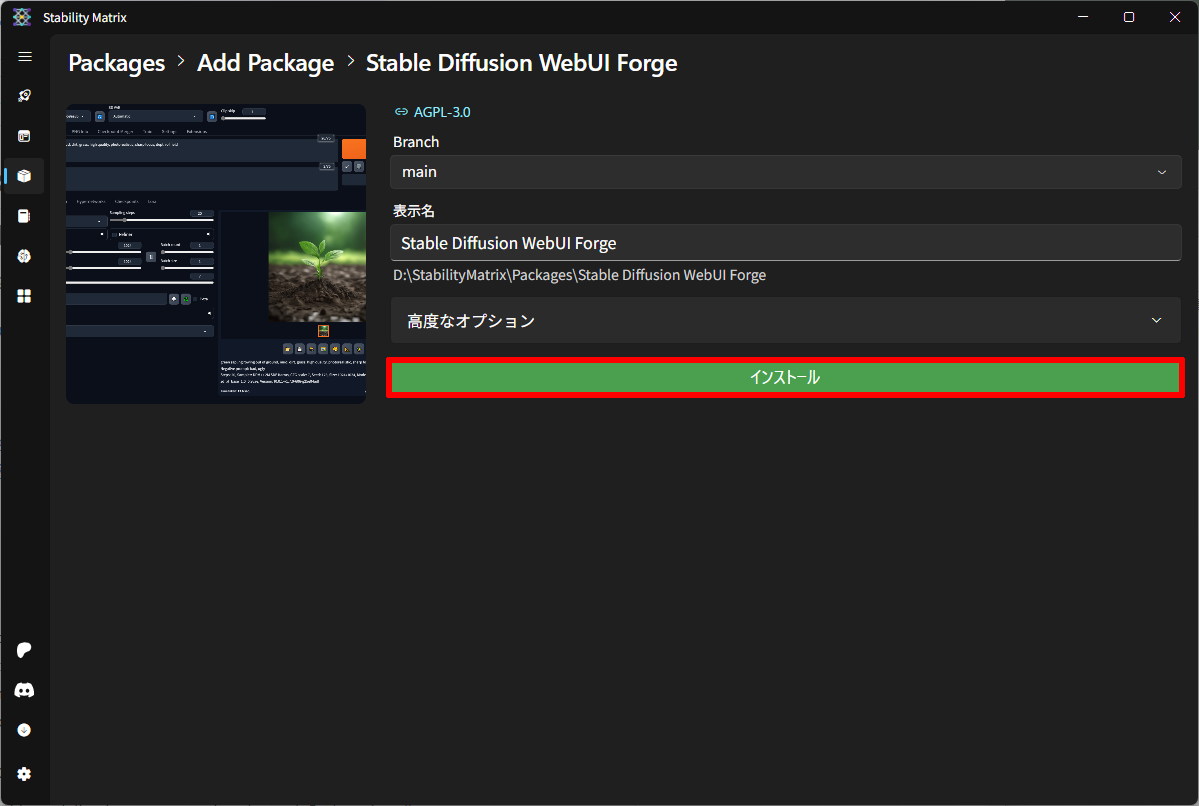Open the Checkpoint Manager notebook icon
The image size is (1199, 806).
click(25, 216)
